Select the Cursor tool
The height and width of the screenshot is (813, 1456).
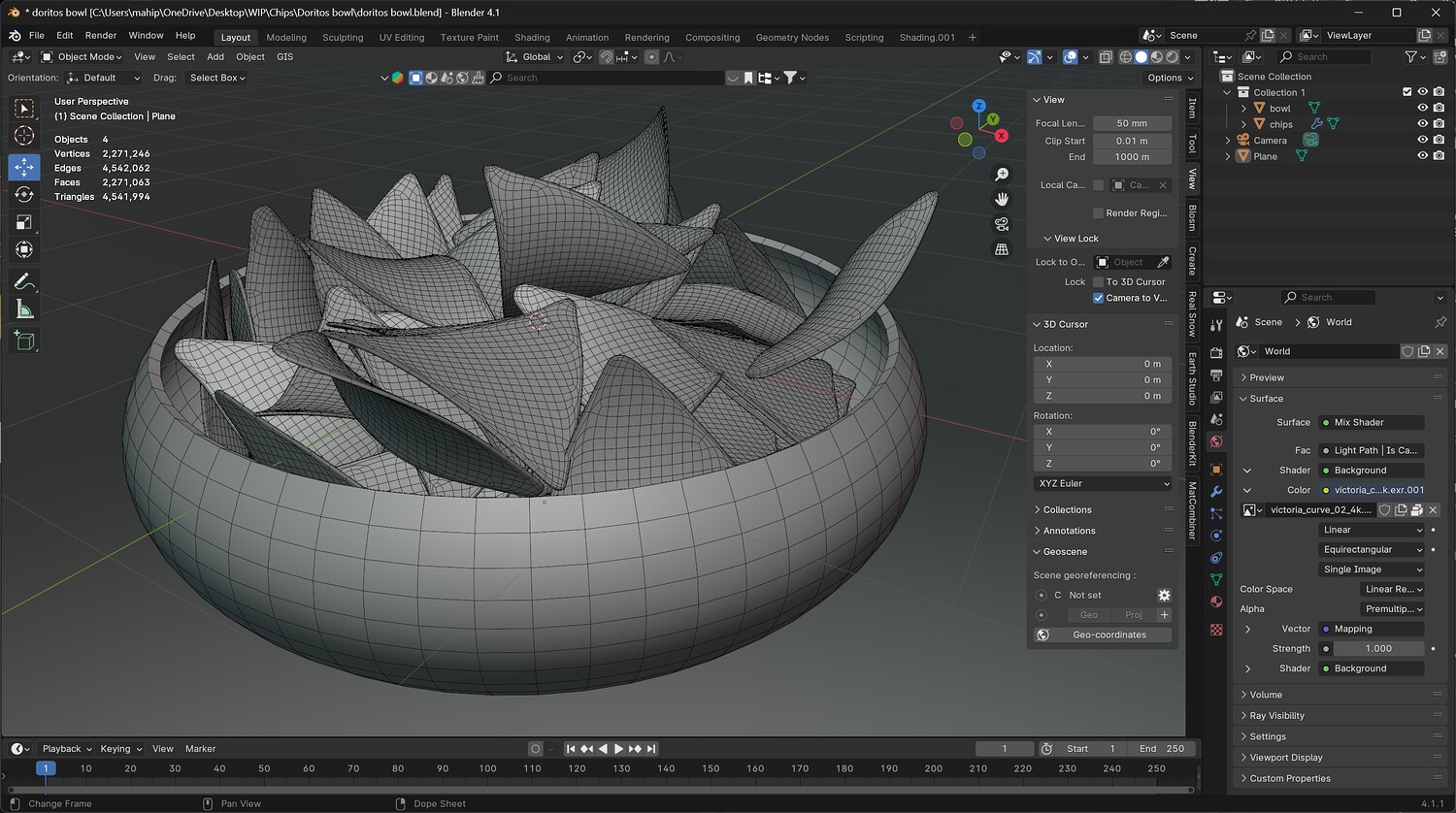24,136
